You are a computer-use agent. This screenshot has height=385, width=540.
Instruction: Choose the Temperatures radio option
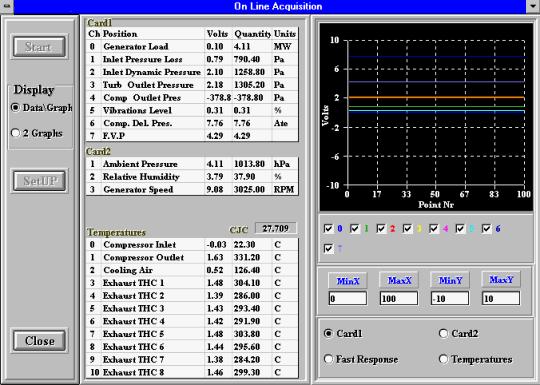pyautogui.click(x=443, y=359)
